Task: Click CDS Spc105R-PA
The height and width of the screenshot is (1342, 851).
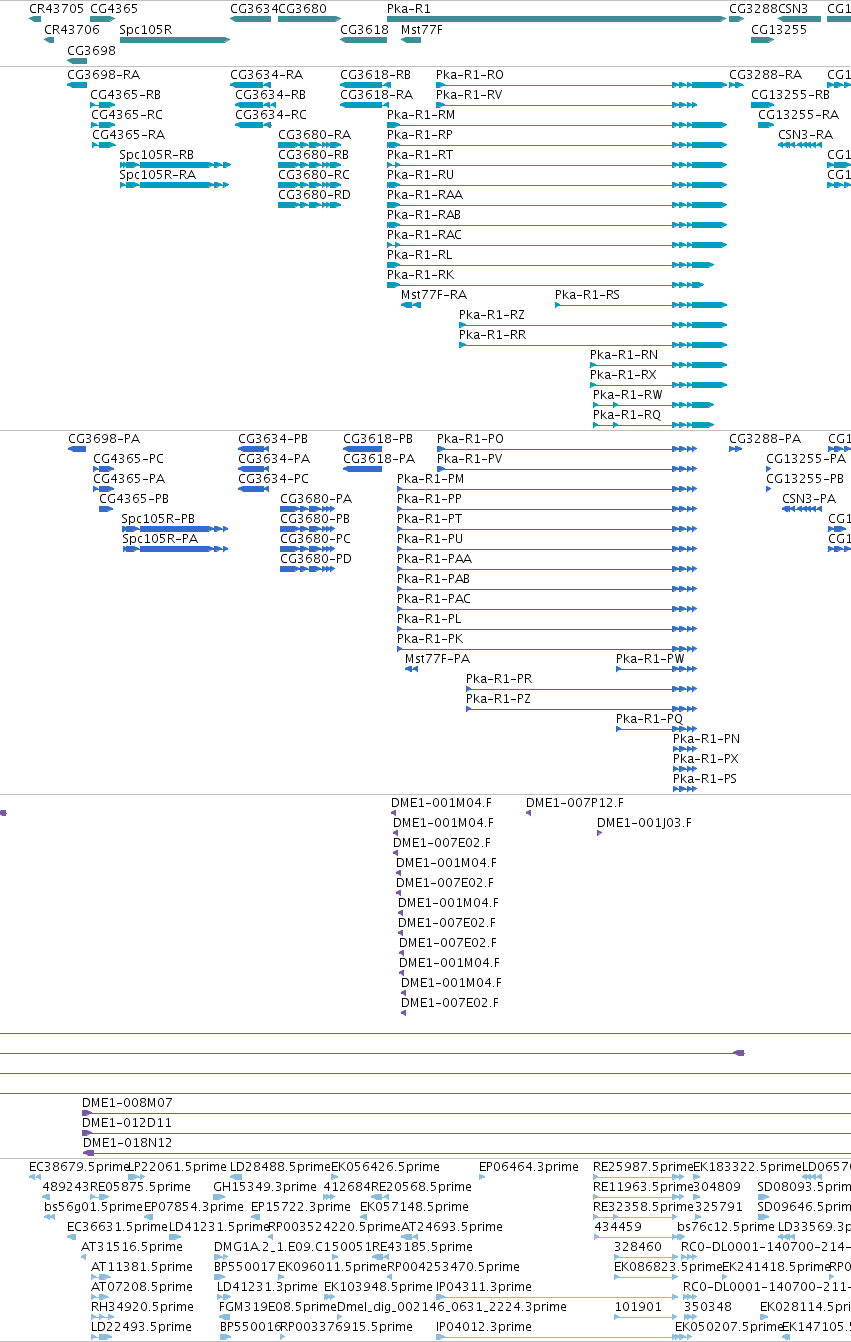Action: pos(160,538)
